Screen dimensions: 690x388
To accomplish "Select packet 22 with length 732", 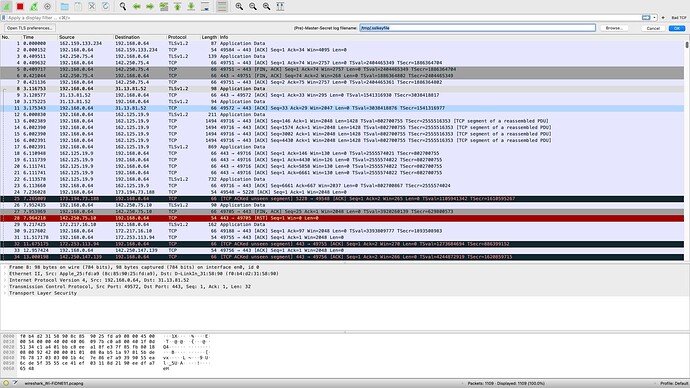I will (x=342, y=179).
